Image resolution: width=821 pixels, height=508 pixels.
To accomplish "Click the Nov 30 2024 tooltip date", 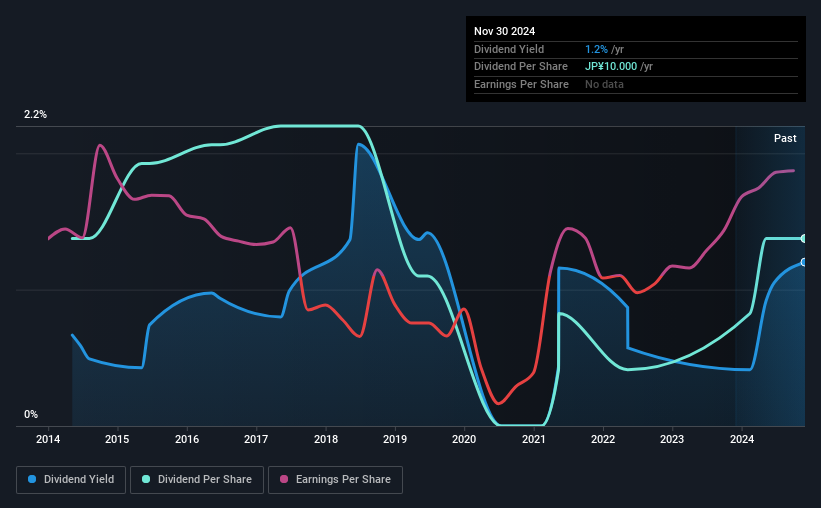I will pyautogui.click(x=504, y=31).
